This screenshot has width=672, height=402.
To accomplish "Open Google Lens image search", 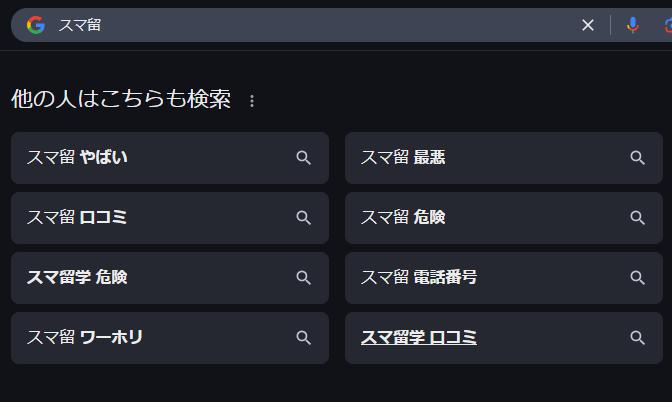I will (x=665, y=25).
